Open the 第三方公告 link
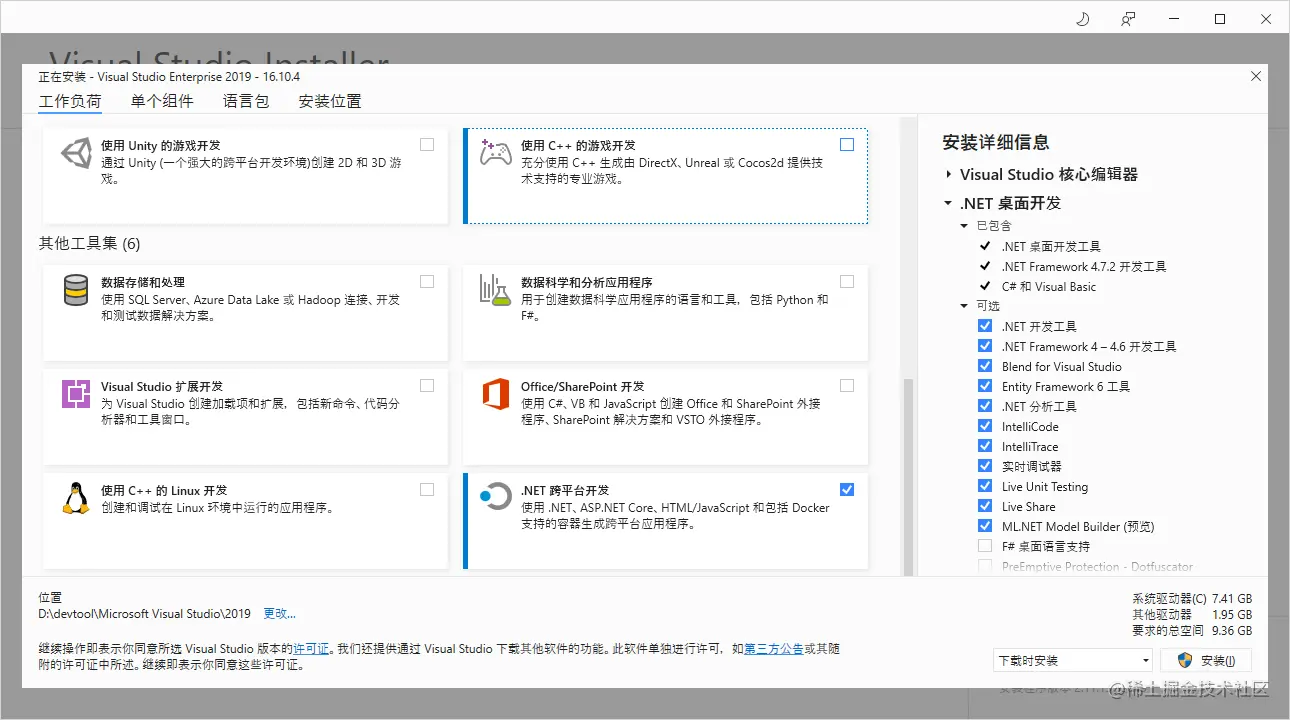The image size is (1290, 720). pyautogui.click(x=774, y=648)
